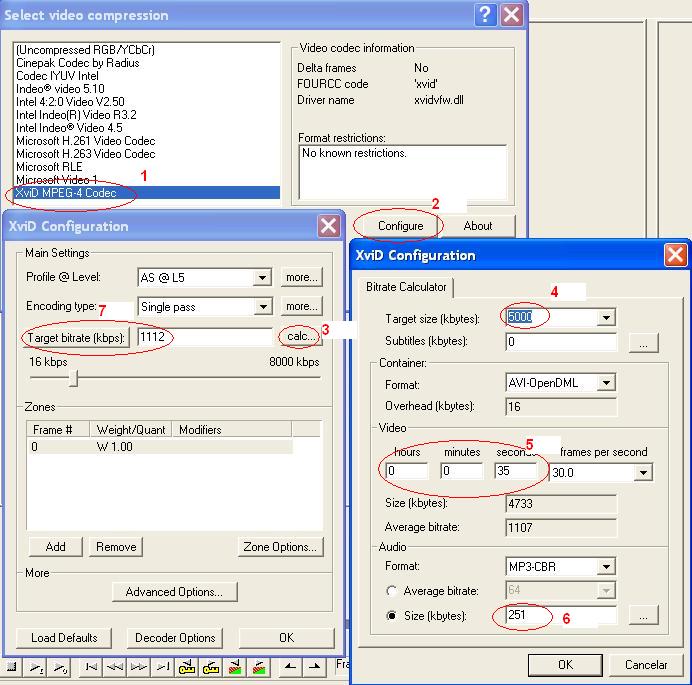The height and width of the screenshot is (685, 692).
Task: Close the Bitrate Calculator XviD Configuration window
Action: (676, 255)
